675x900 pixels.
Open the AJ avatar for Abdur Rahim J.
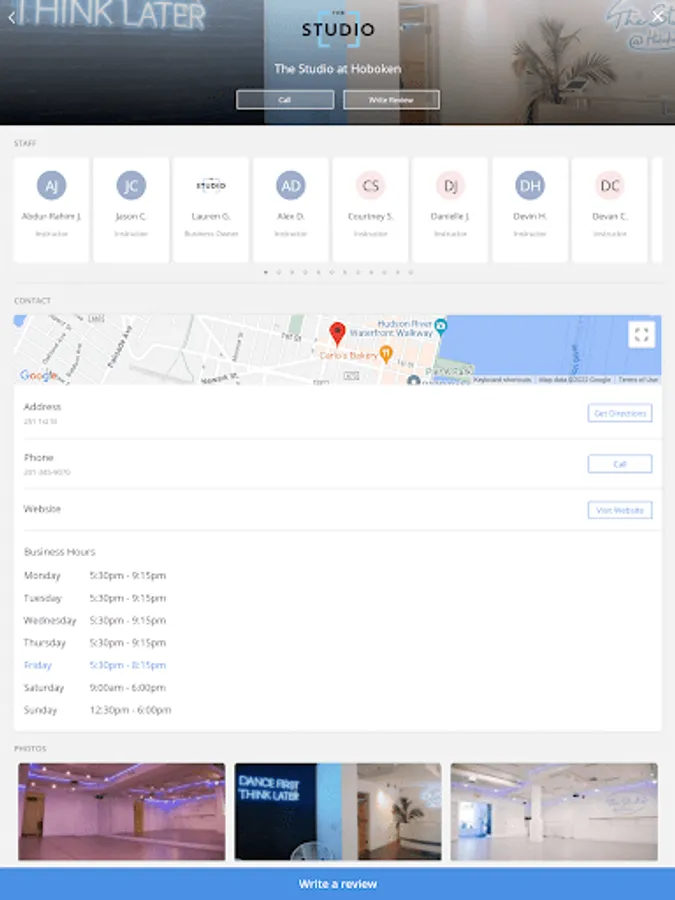pos(52,185)
